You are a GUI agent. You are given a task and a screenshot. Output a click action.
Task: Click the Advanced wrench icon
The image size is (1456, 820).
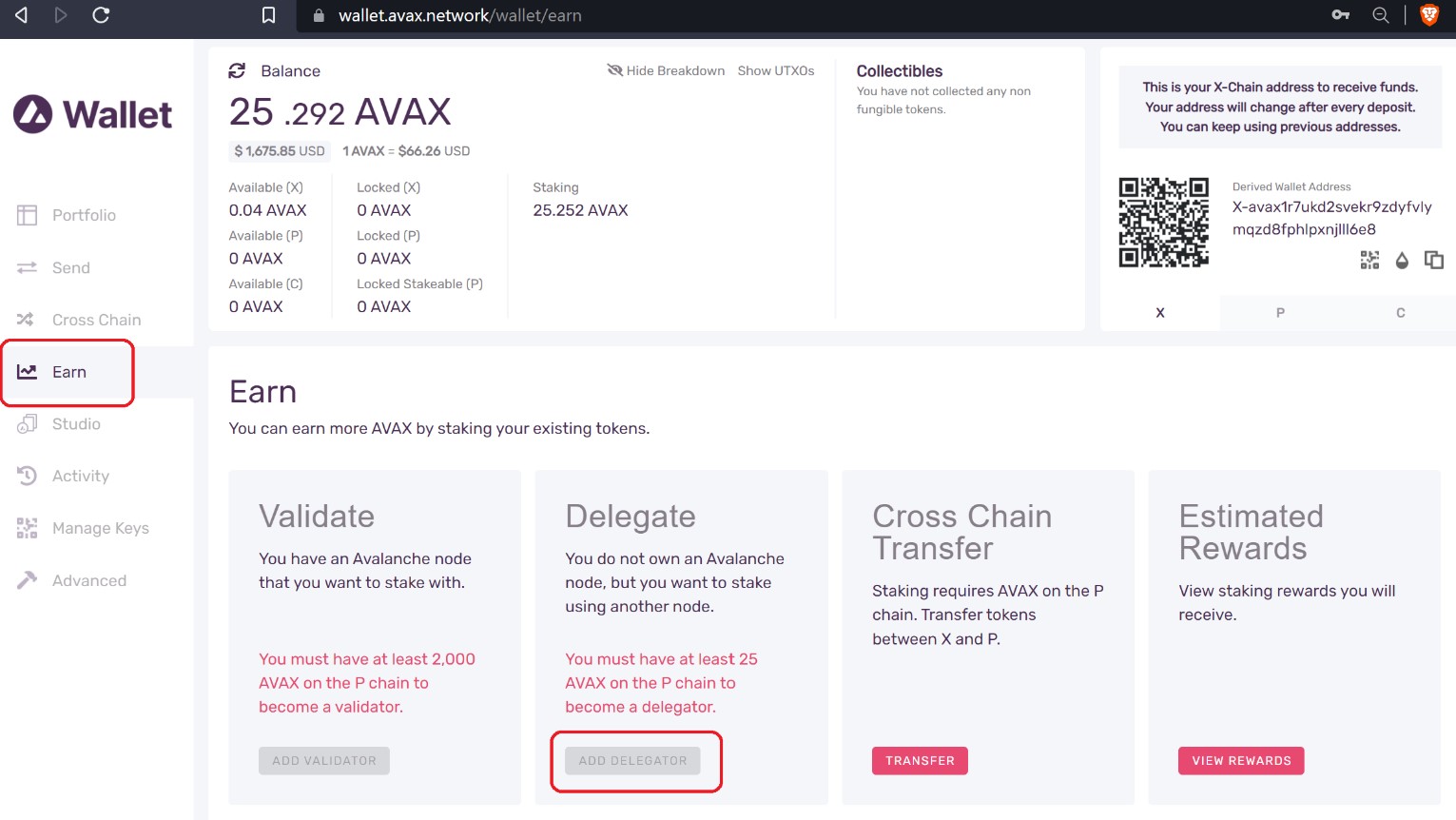pyautogui.click(x=27, y=580)
